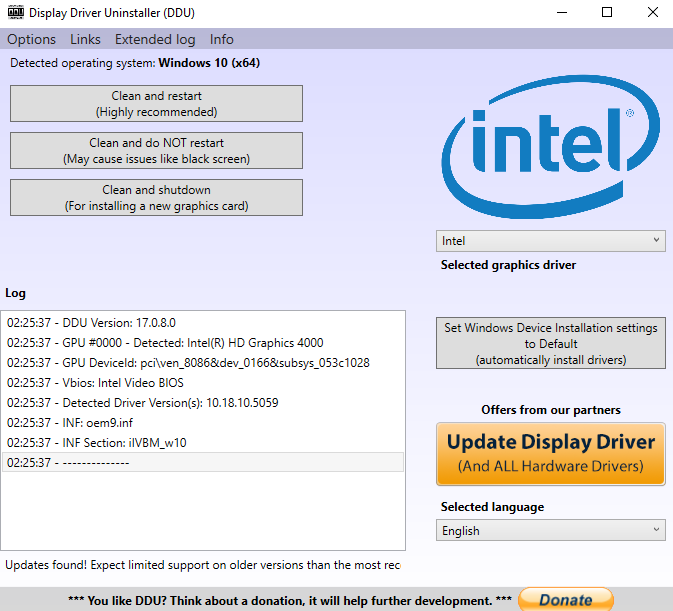Open the Extended log menu
This screenshot has width=673, height=611.
click(155, 39)
